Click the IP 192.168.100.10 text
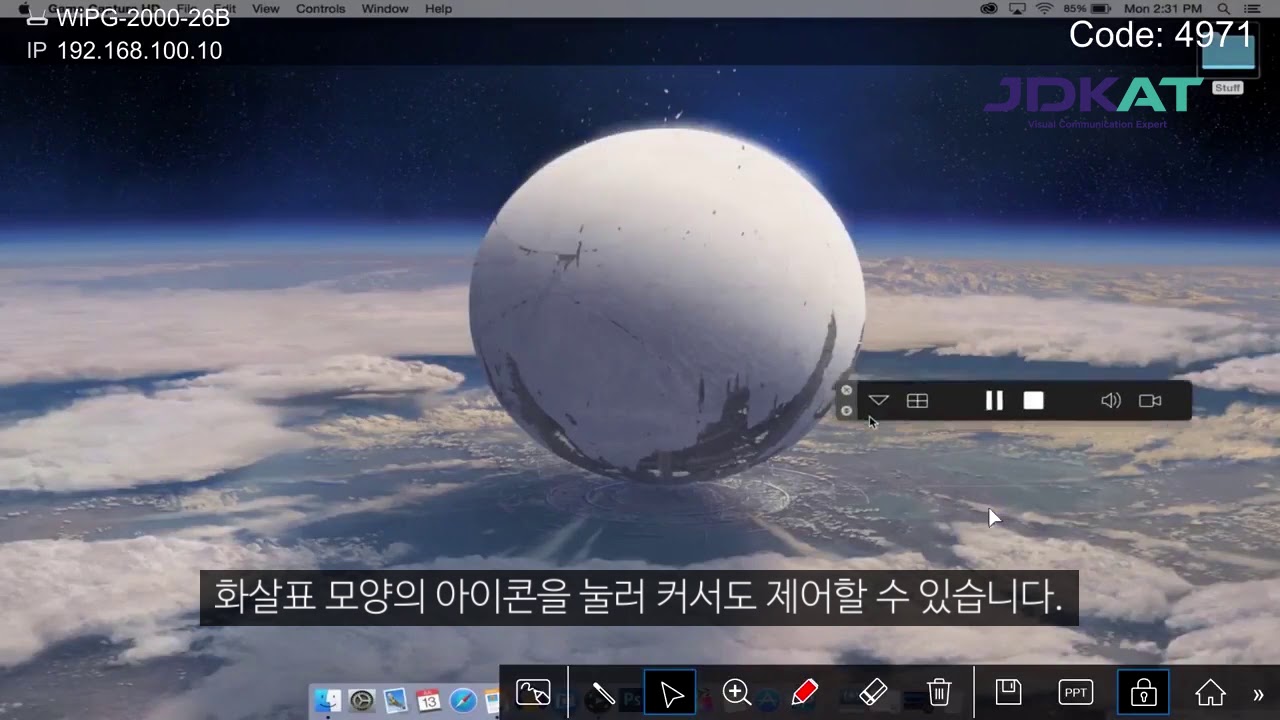Viewport: 1280px width, 720px height. click(124, 51)
